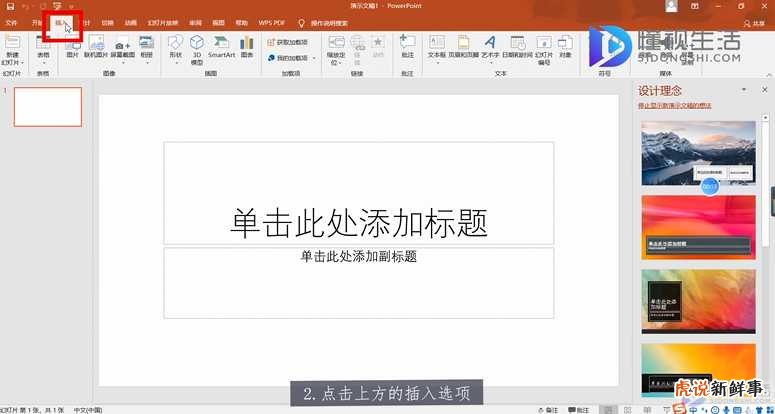Choose the colorful feather texture design idea

[698, 301]
